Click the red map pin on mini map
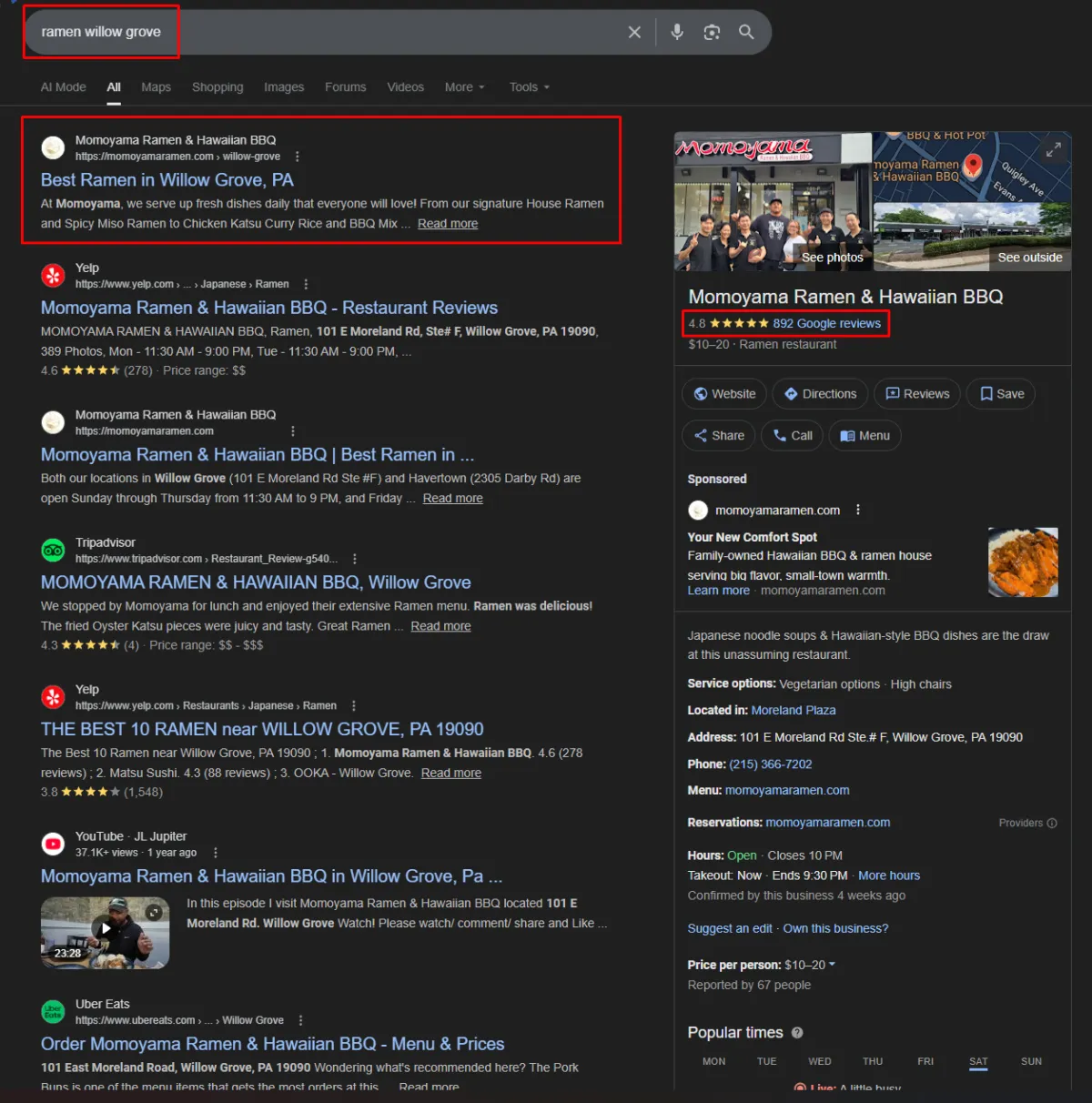 [973, 165]
